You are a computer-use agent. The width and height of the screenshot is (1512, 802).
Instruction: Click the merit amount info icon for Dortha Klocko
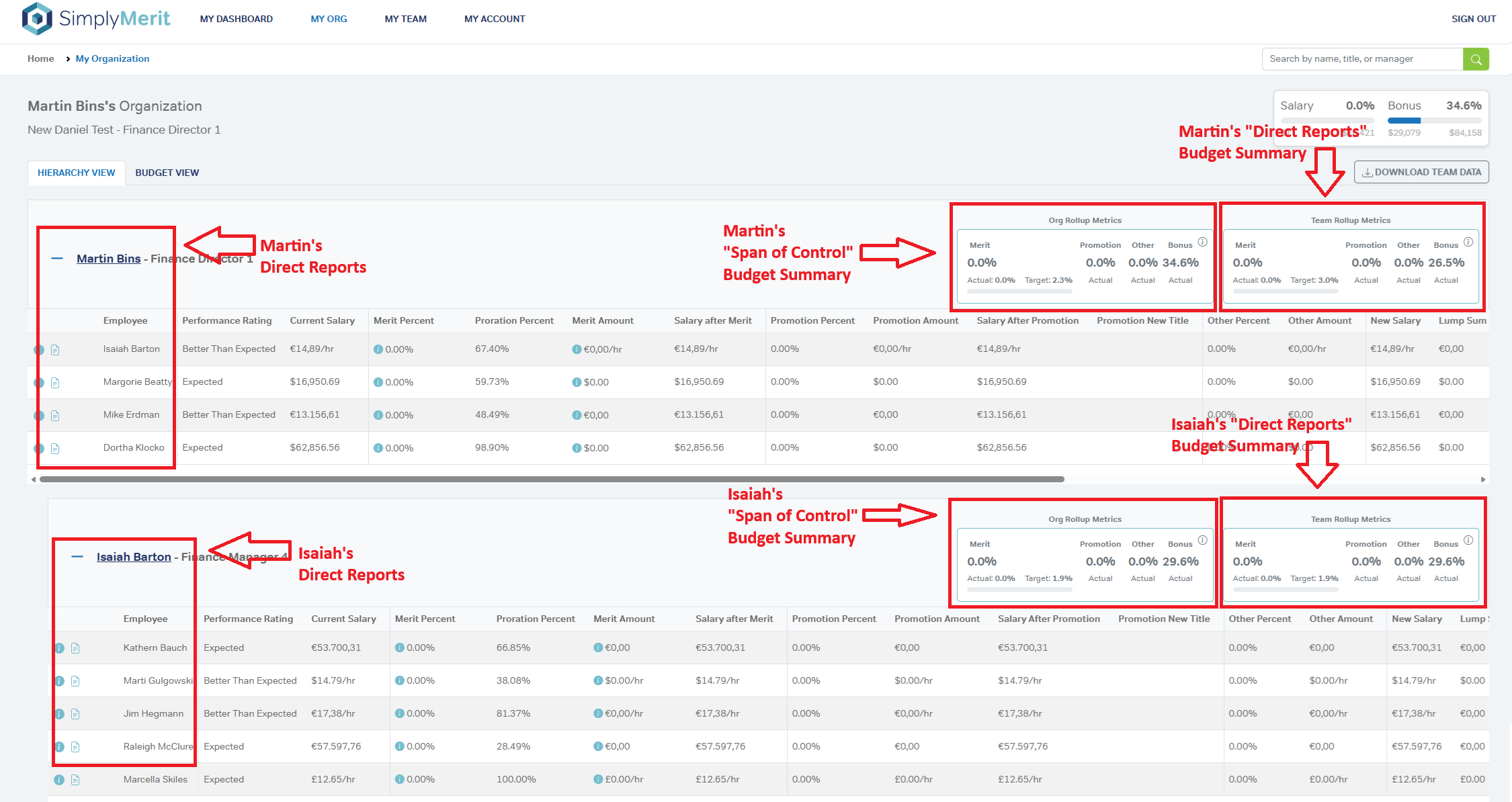[x=577, y=448]
